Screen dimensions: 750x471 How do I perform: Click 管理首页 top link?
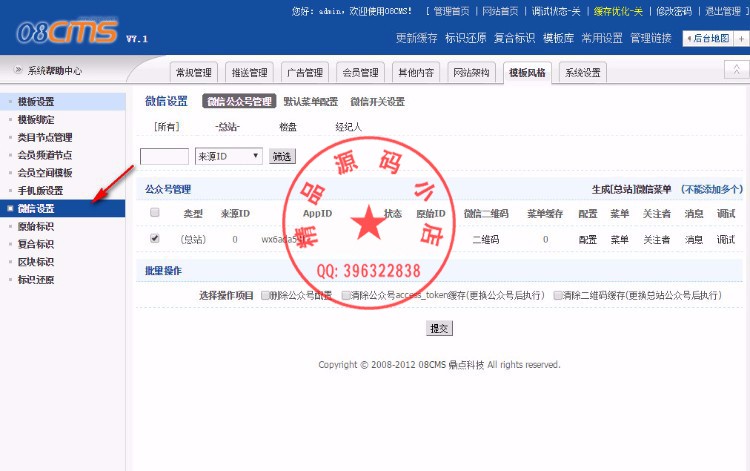(451, 11)
